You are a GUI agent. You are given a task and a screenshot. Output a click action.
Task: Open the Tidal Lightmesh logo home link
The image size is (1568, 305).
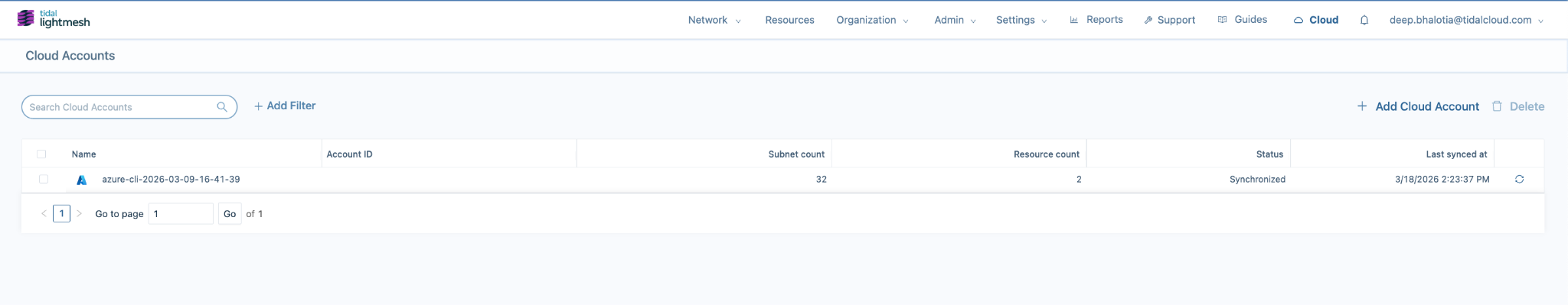[x=54, y=19]
